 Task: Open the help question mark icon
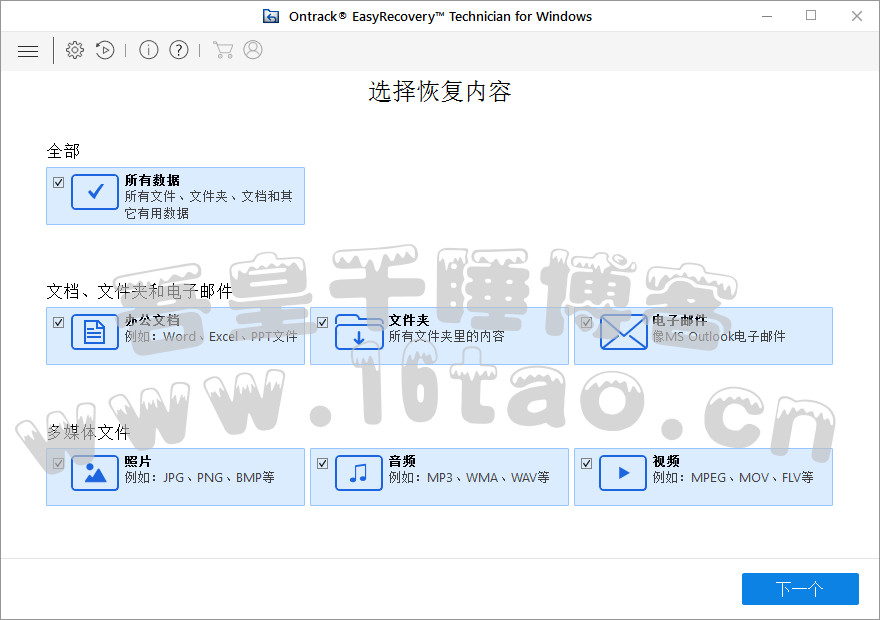click(179, 50)
